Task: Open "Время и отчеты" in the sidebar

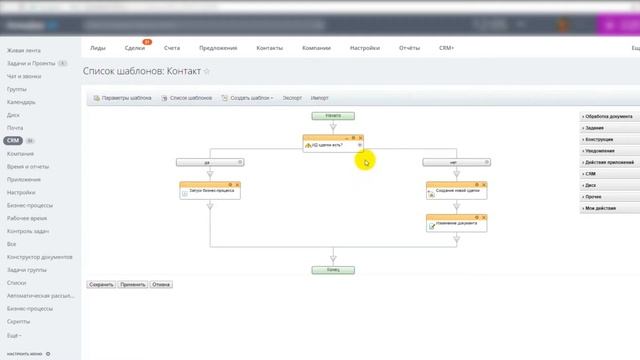Action: [28, 167]
